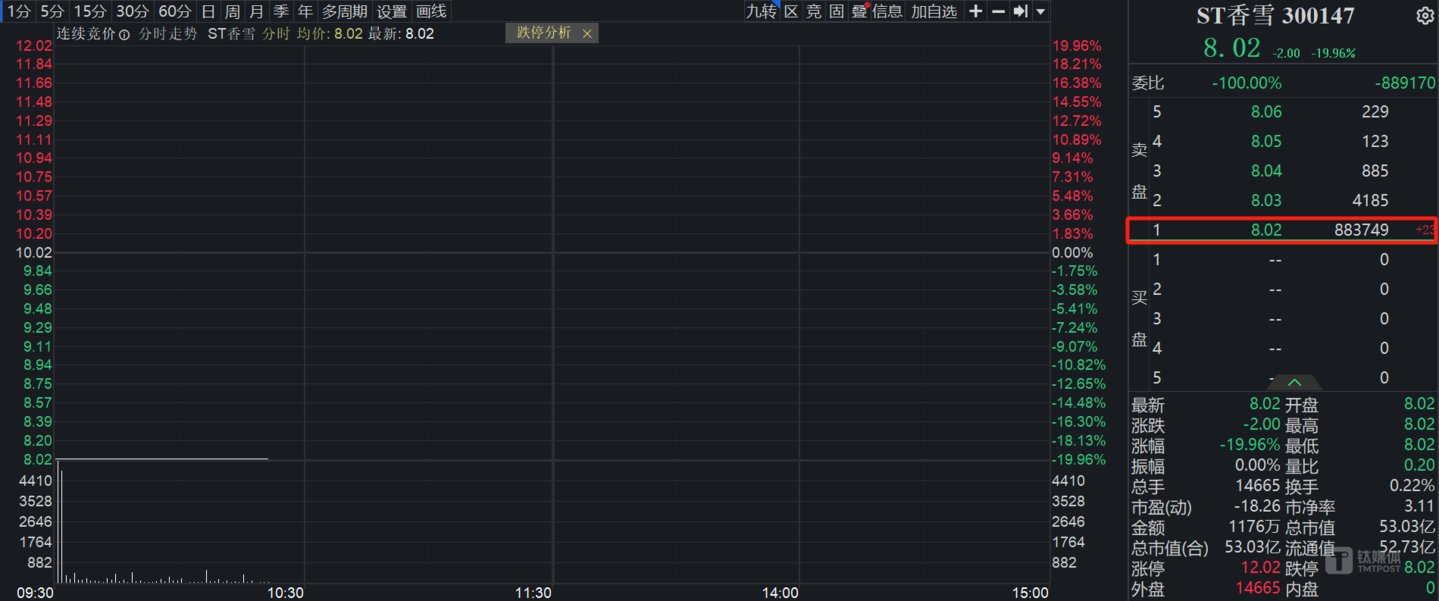Close the 跌停分析 tag
This screenshot has height=601, width=1439.
click(587, 34)
